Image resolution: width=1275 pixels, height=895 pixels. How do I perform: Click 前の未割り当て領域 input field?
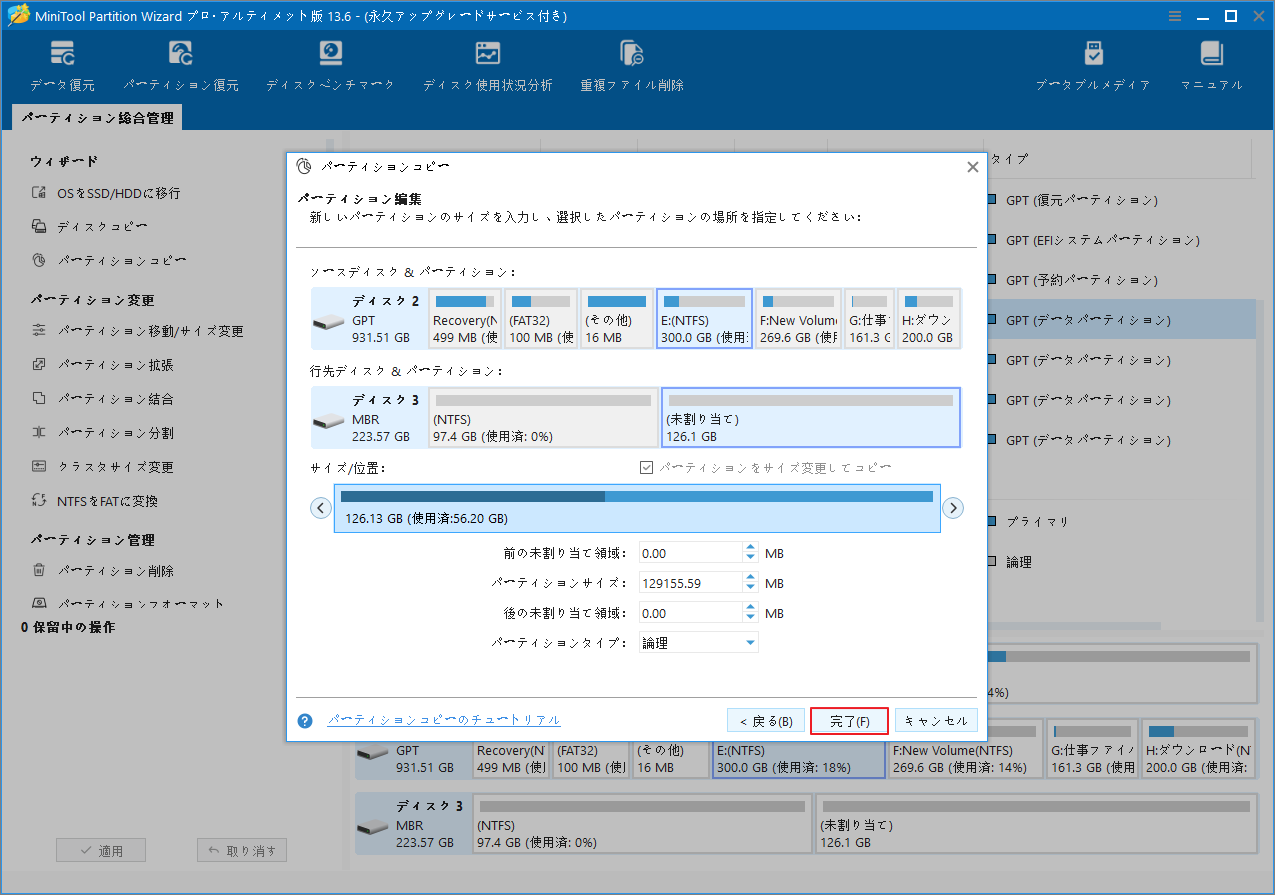click(x=691, y=553)
